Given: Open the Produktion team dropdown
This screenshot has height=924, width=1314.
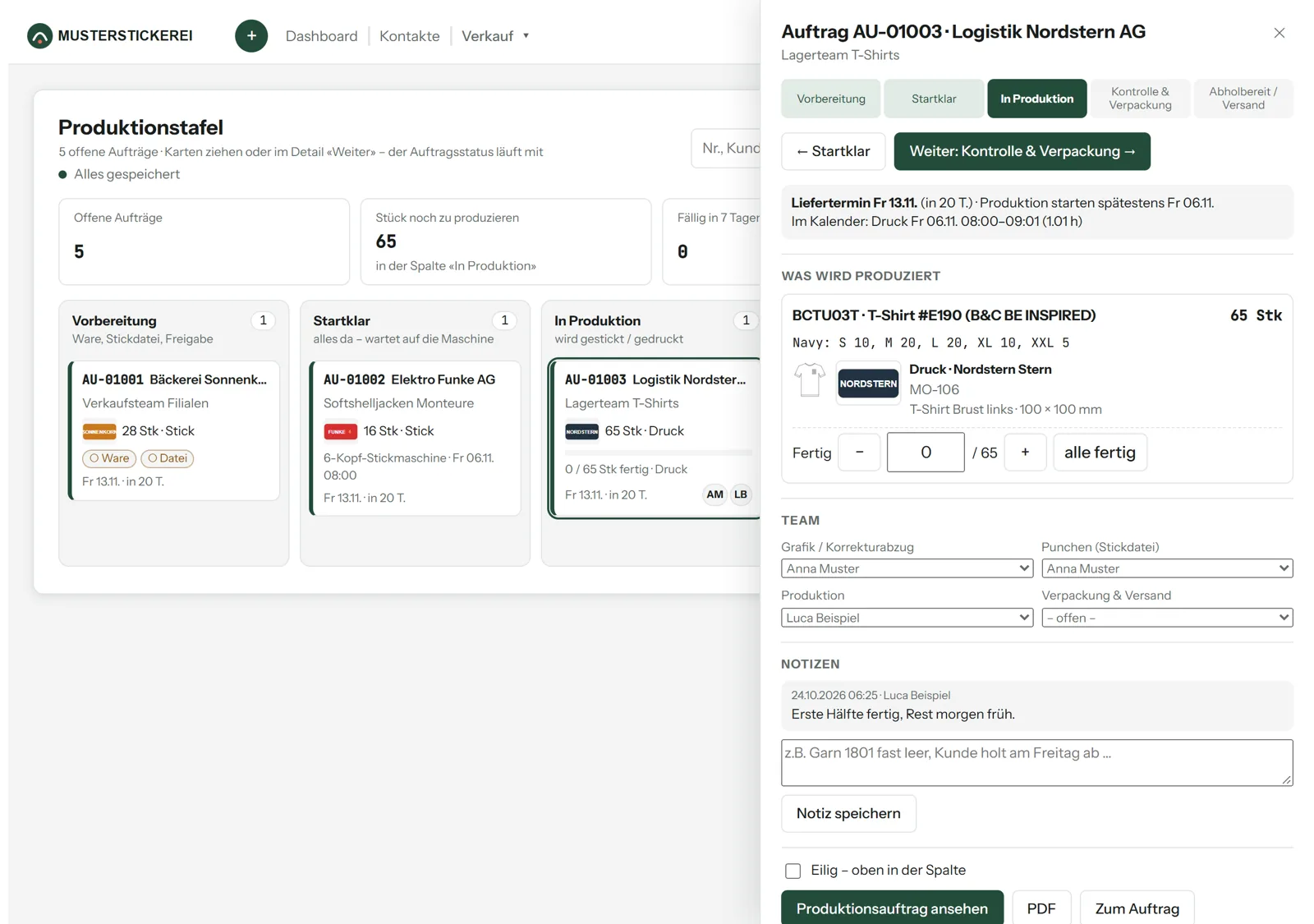Looking at the screenshot, I should 907,618.
